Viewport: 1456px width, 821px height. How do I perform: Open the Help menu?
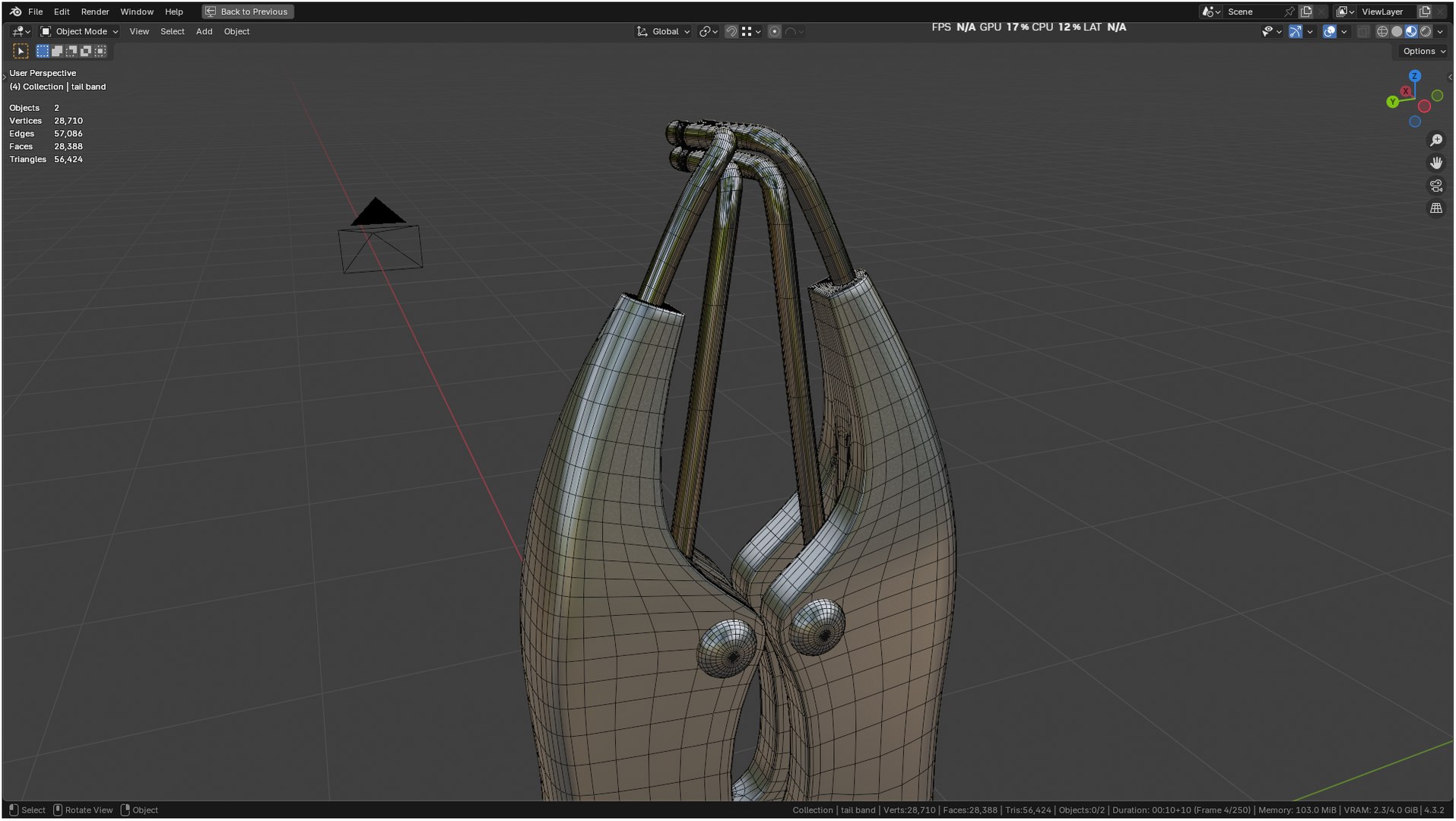[174, 11]
